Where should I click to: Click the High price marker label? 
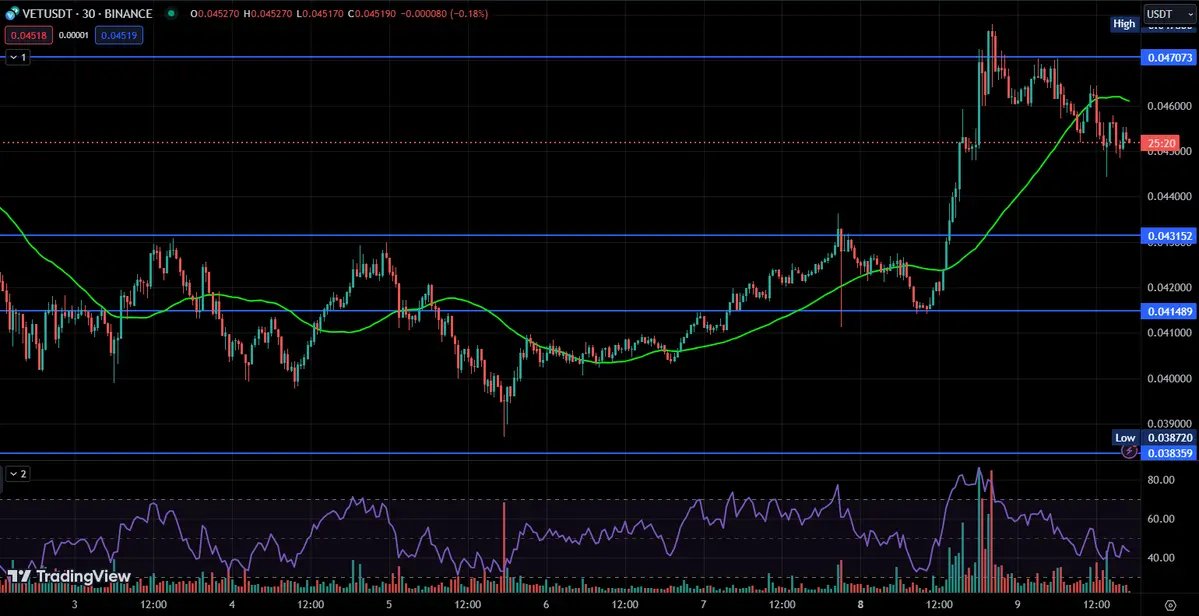pyautogui.click(x=1124, y=24)
